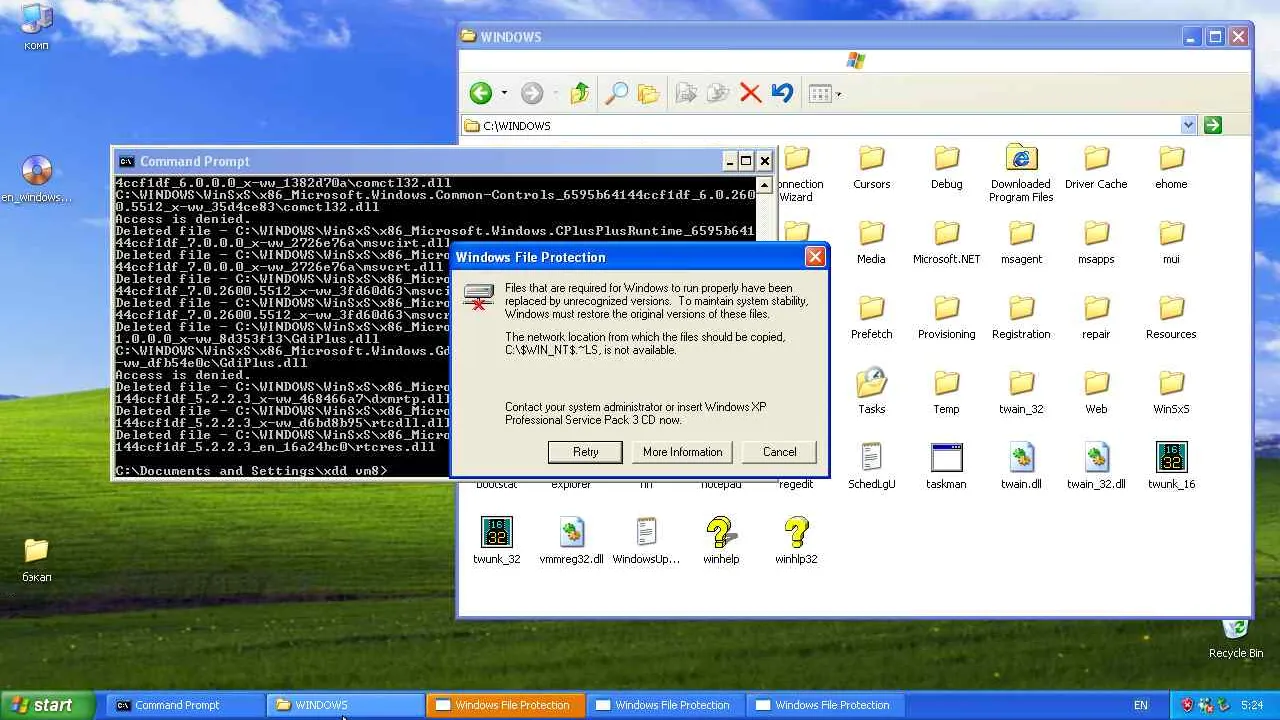Viewport: 1280px width, 720px height.
Task: Select the twain_32.dll file
Action: (x=1096, y=467)
